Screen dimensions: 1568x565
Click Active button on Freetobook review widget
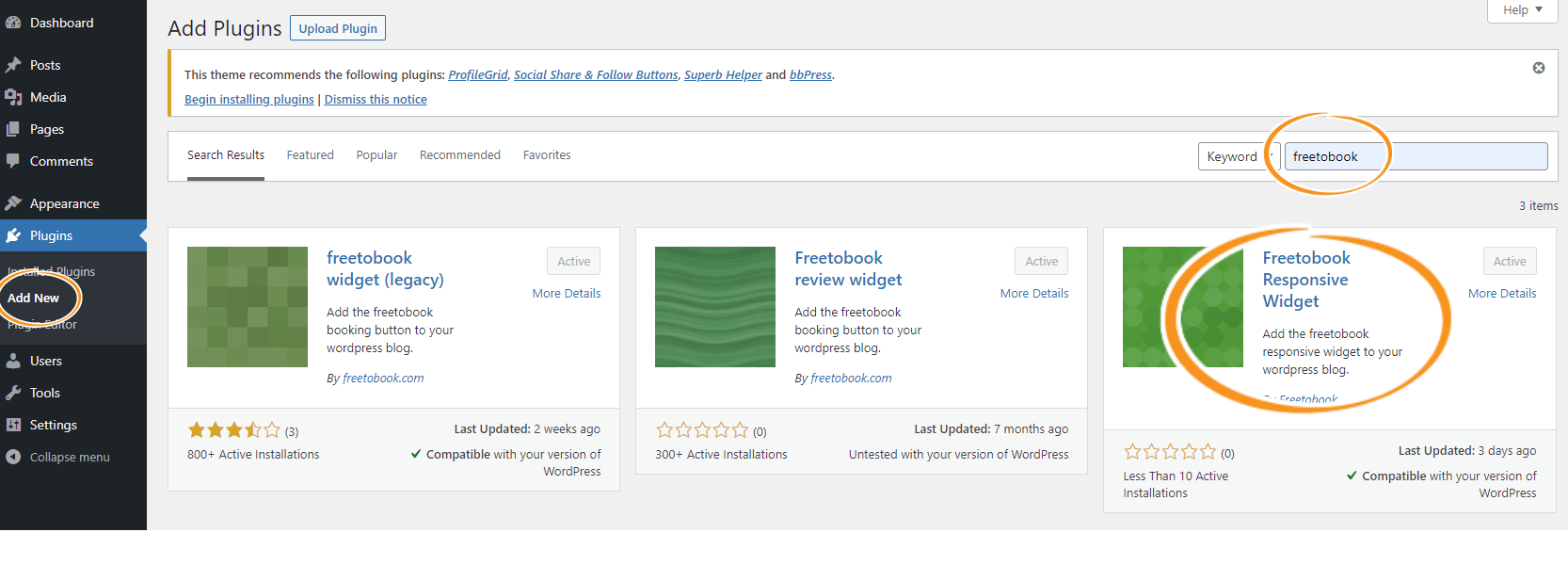coord(1042,261)
